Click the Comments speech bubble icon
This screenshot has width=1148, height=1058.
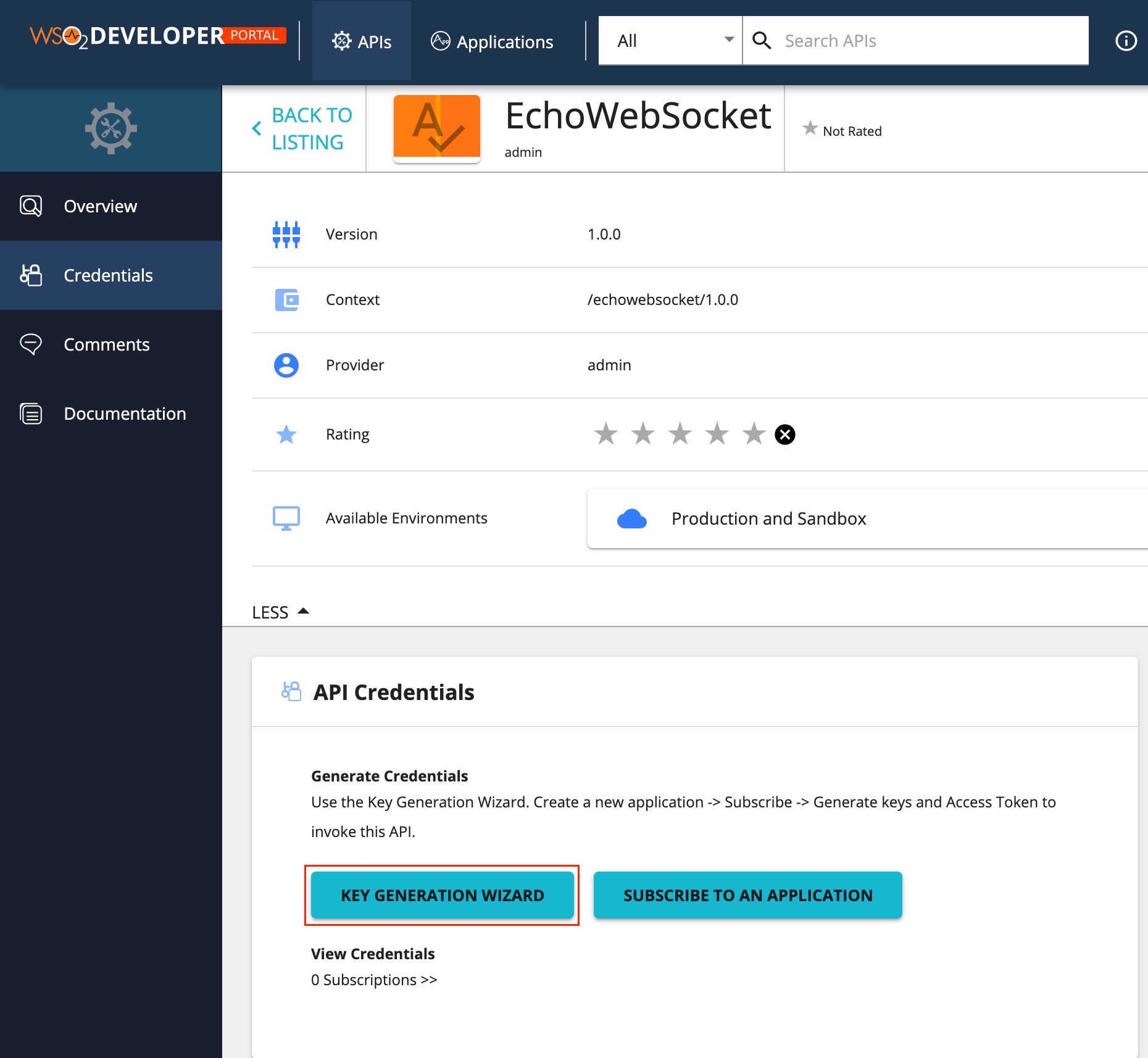coord(31,344)
